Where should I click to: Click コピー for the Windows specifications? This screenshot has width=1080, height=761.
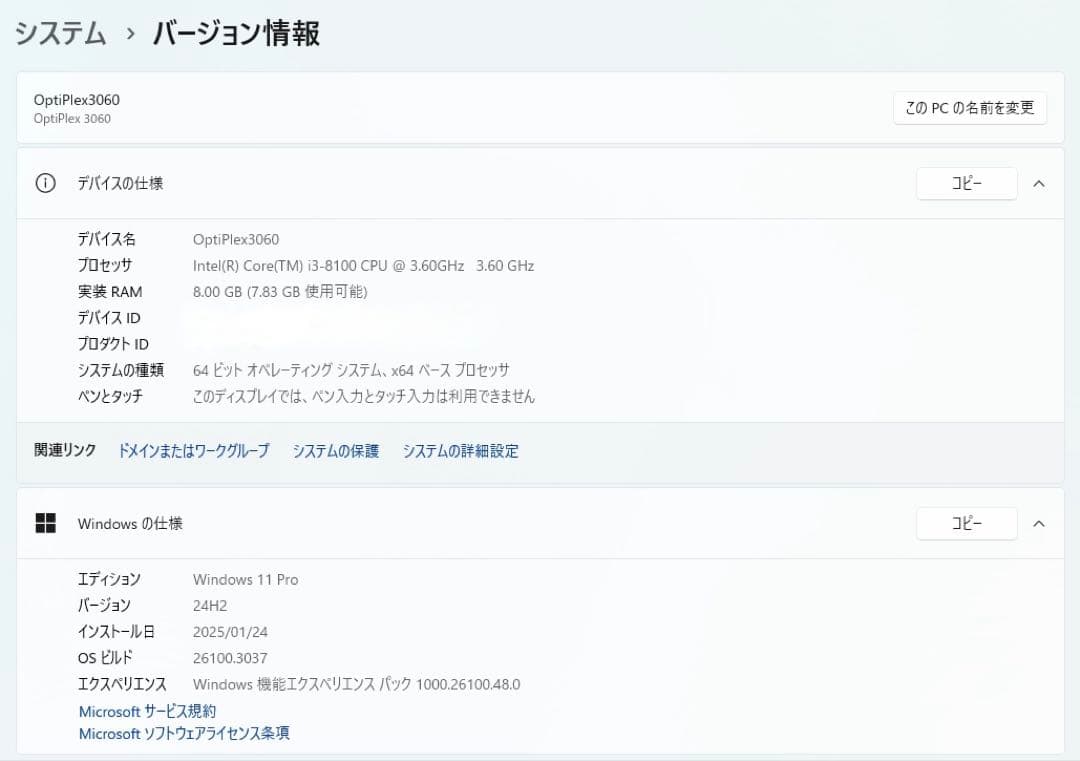tap(966, 523)
